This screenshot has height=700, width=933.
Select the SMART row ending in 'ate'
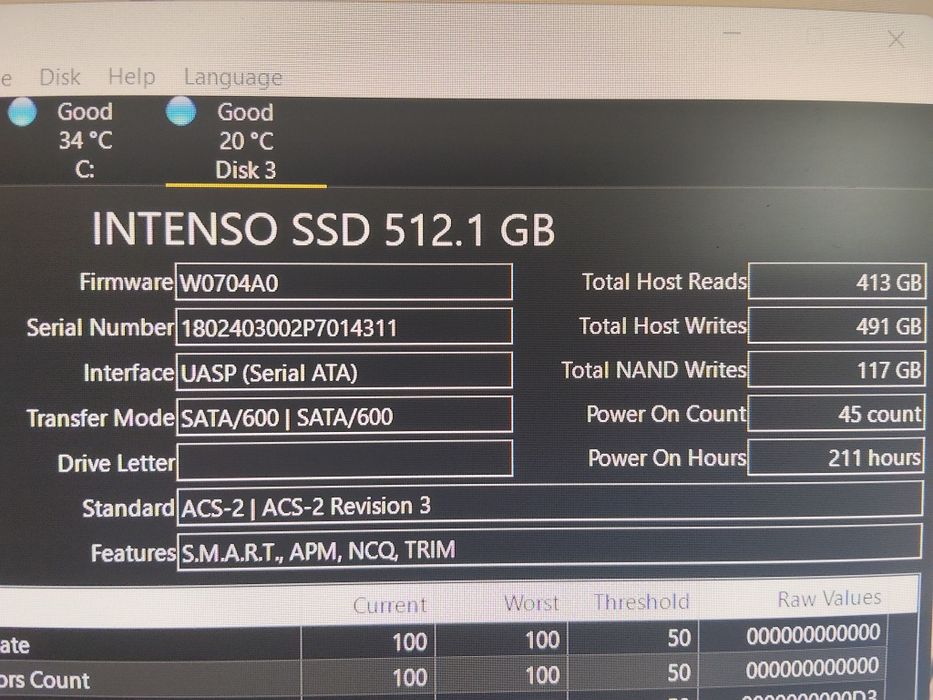pyautogui.click(x=443, y=642)
